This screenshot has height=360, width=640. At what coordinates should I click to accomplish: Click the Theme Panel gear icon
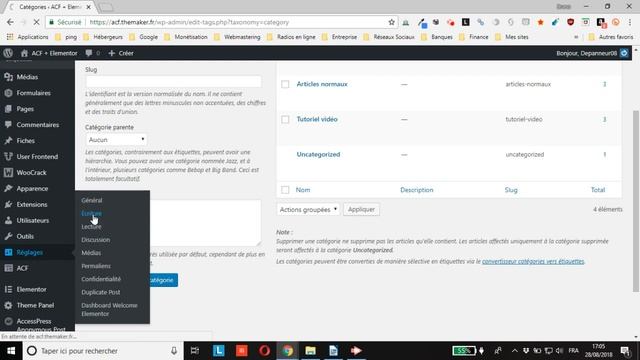click(x=8, y=305)
